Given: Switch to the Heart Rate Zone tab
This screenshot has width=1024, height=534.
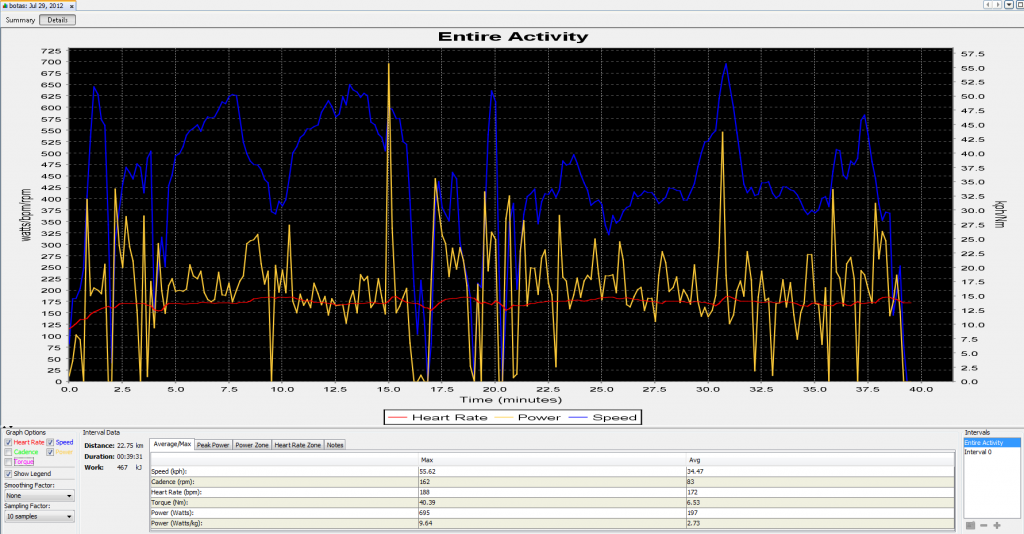Looking at the screenshot, I should click(297, 445).
